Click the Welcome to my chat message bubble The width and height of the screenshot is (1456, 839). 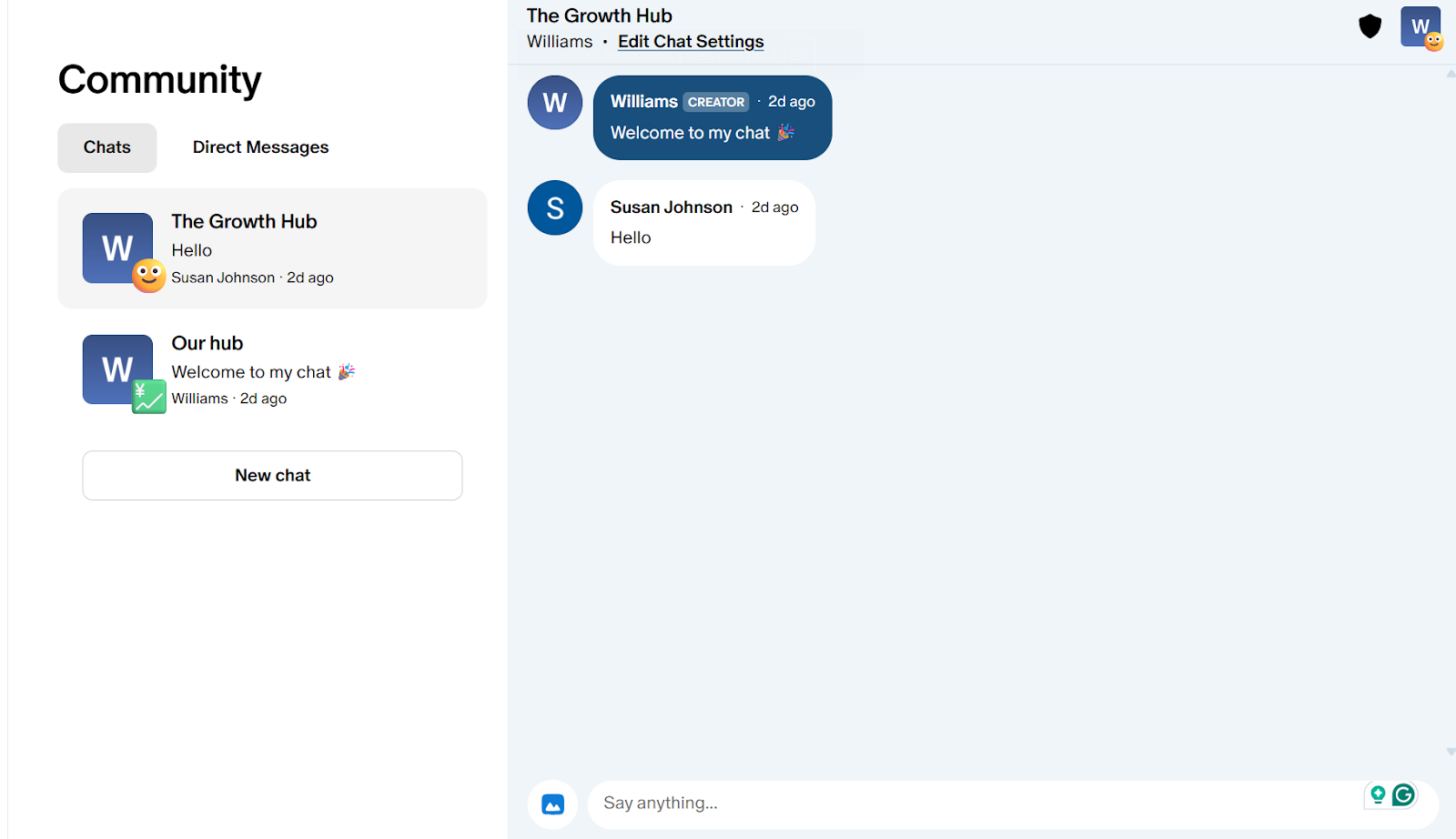pyautogui.click(x=713, y=117)
